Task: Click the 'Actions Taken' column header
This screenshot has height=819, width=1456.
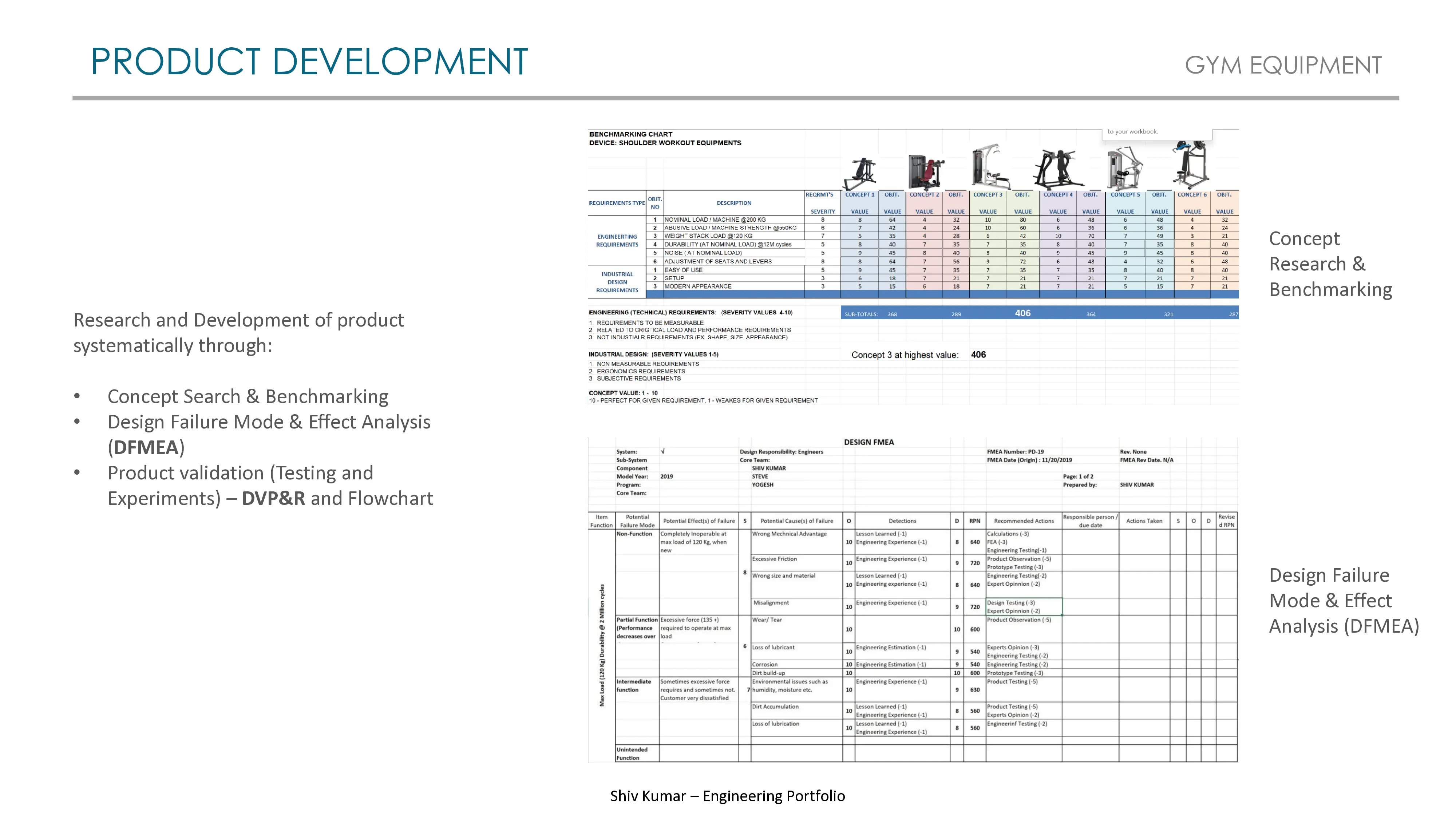Action: click(x=1144, y=521)
